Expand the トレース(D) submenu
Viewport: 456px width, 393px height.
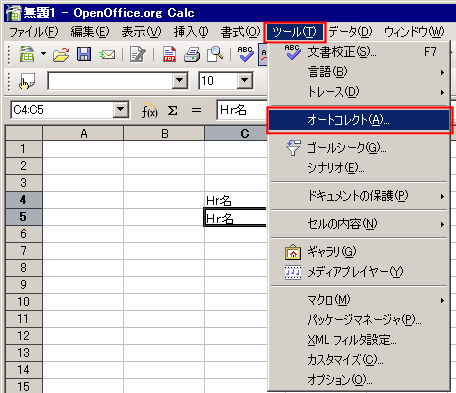359,92
